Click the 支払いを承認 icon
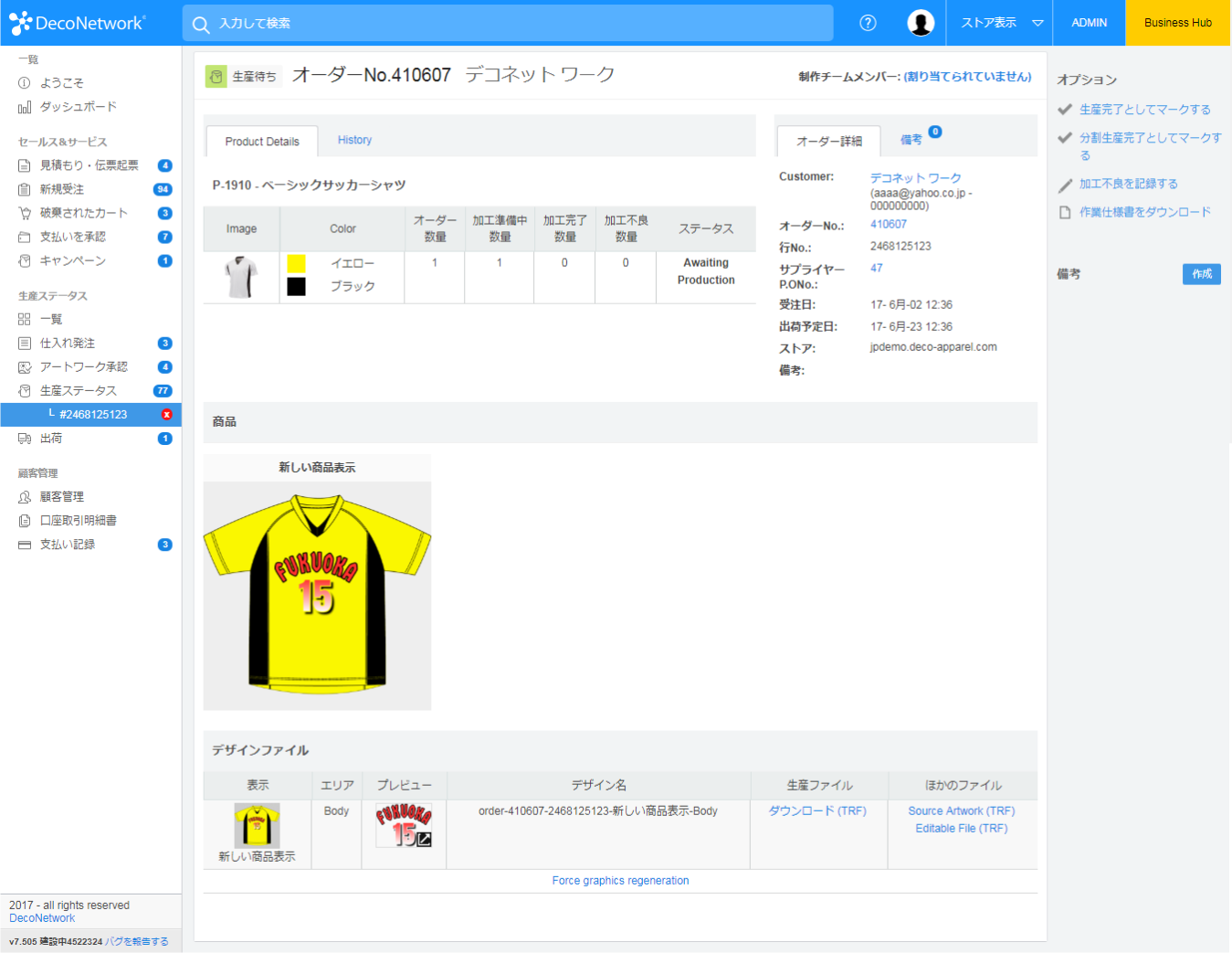 (x=25, y=237)
